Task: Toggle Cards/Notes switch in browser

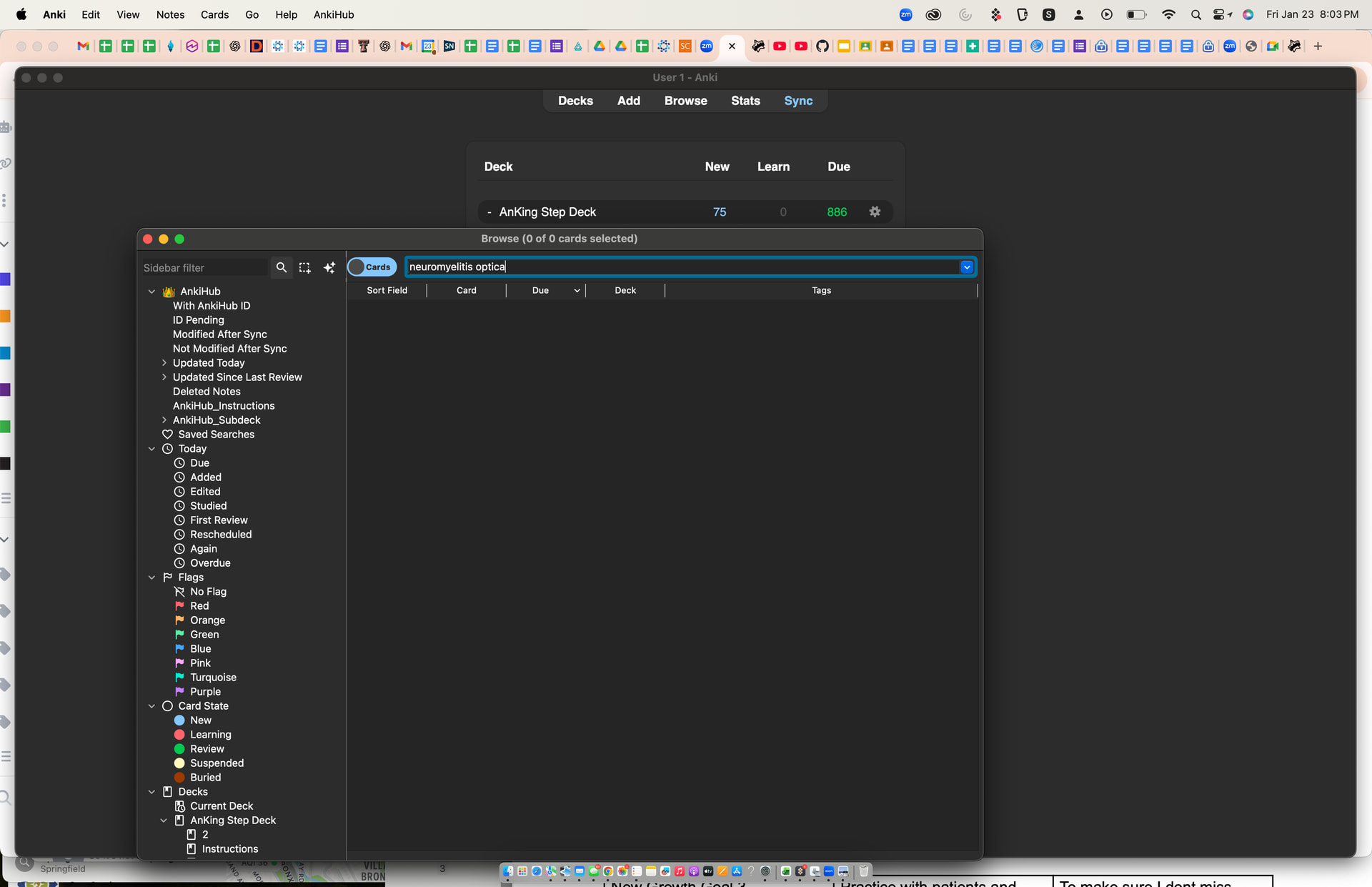Action: point(372,267)
